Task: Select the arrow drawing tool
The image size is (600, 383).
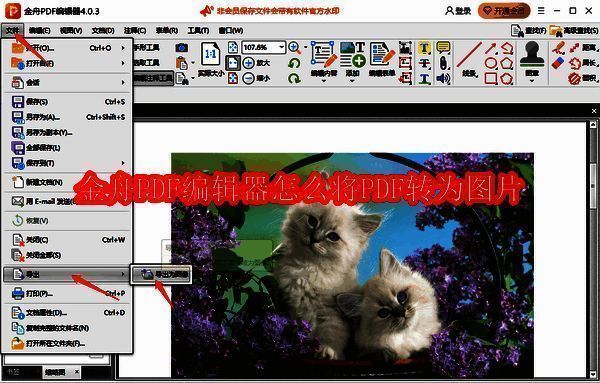Action: 491,48
